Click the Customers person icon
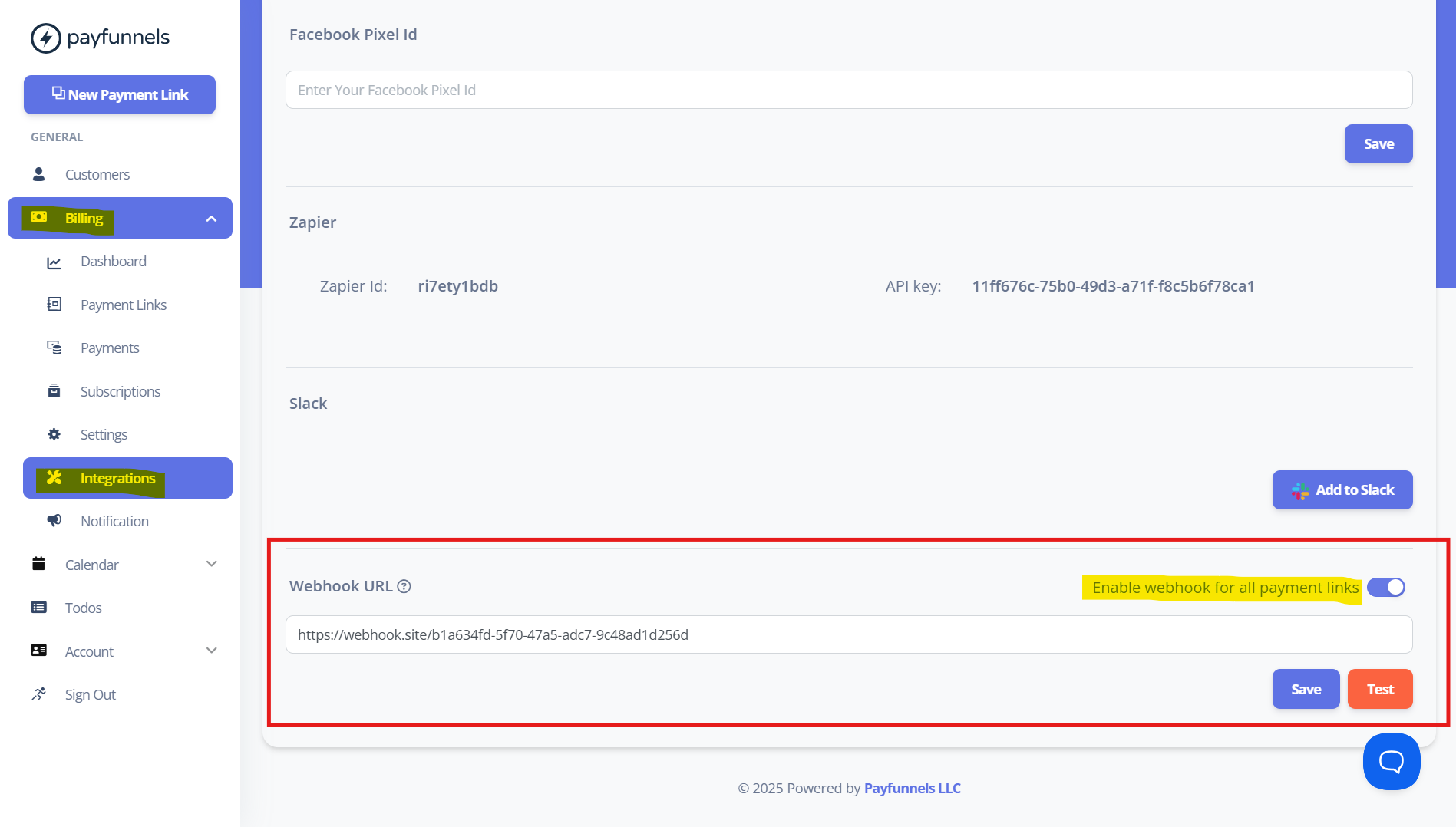This screenshot has height=827, width=1456. click(x=38, y=174)
